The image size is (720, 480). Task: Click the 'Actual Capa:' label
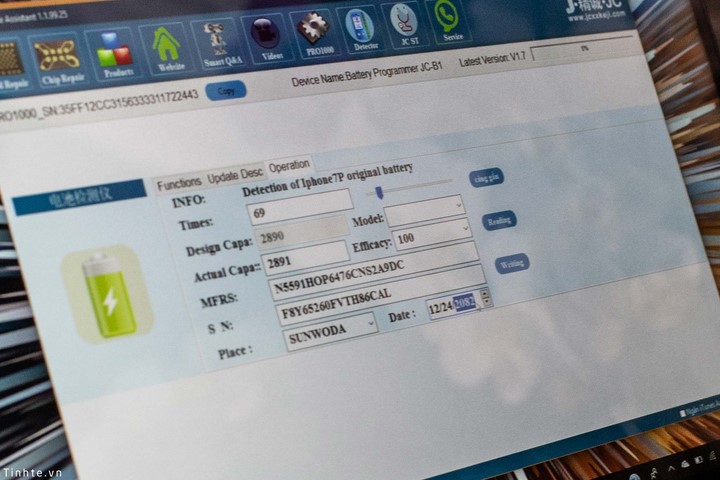tap(227, 274)
